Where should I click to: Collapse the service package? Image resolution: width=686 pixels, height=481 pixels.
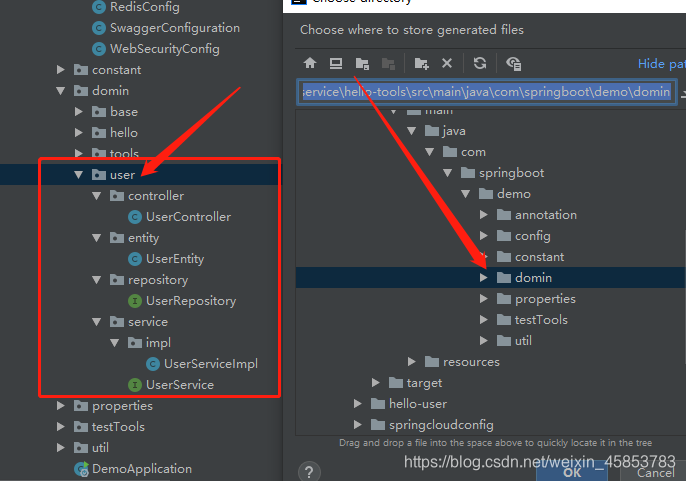(x=97, y=322)
